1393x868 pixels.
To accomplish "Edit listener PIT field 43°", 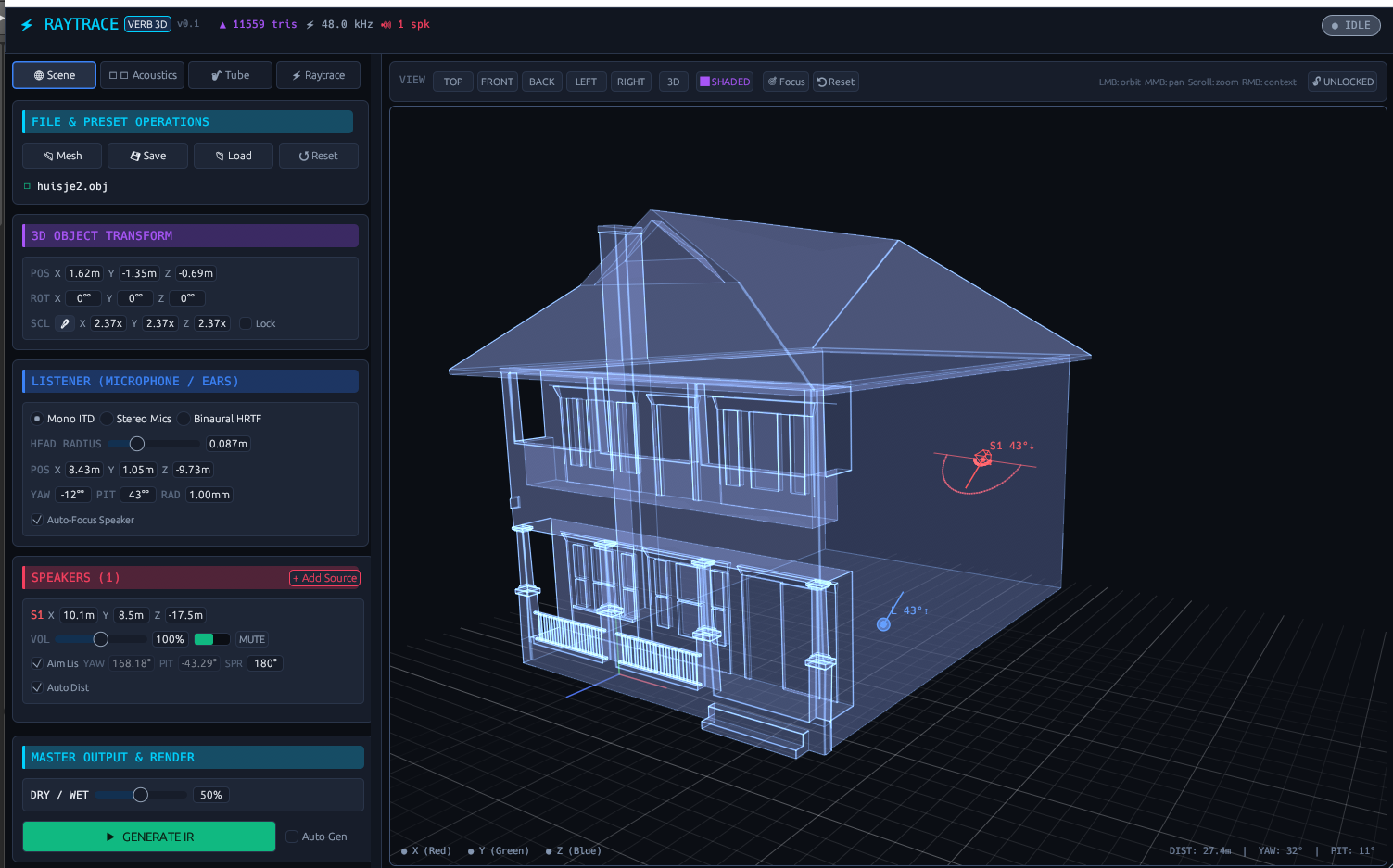I will pyautogui.click(x=138, y=495).
